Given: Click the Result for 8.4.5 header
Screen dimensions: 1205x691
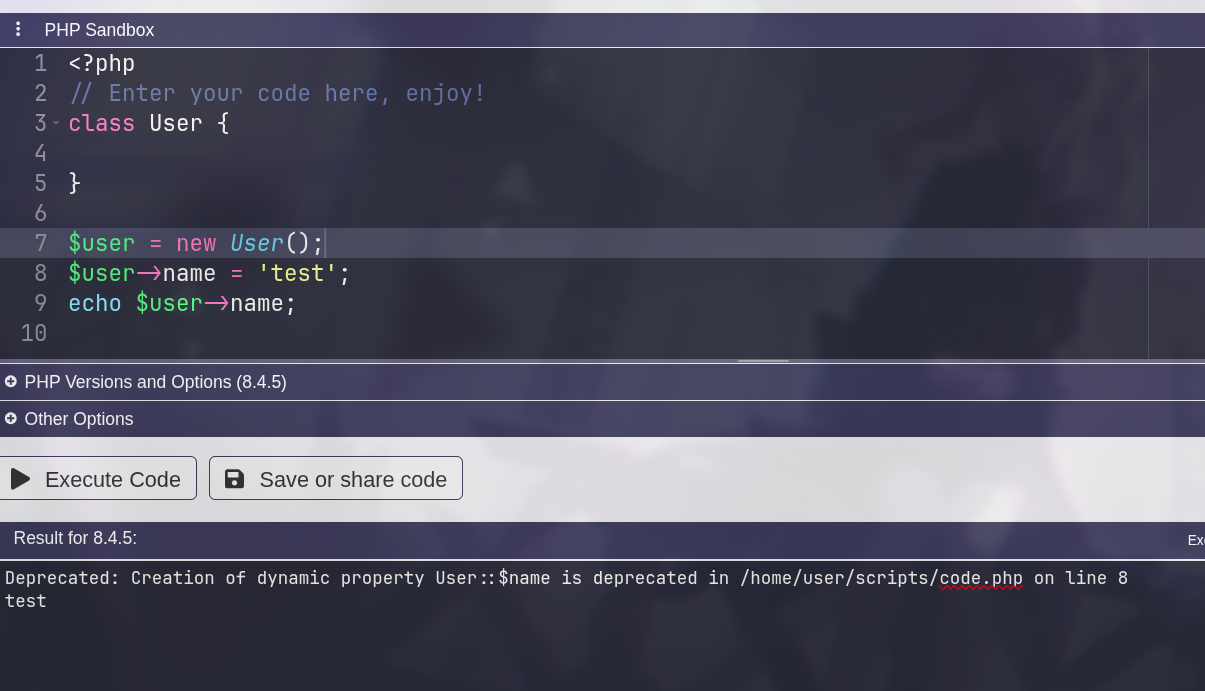Looking at the screenshot, I should 75,538.
